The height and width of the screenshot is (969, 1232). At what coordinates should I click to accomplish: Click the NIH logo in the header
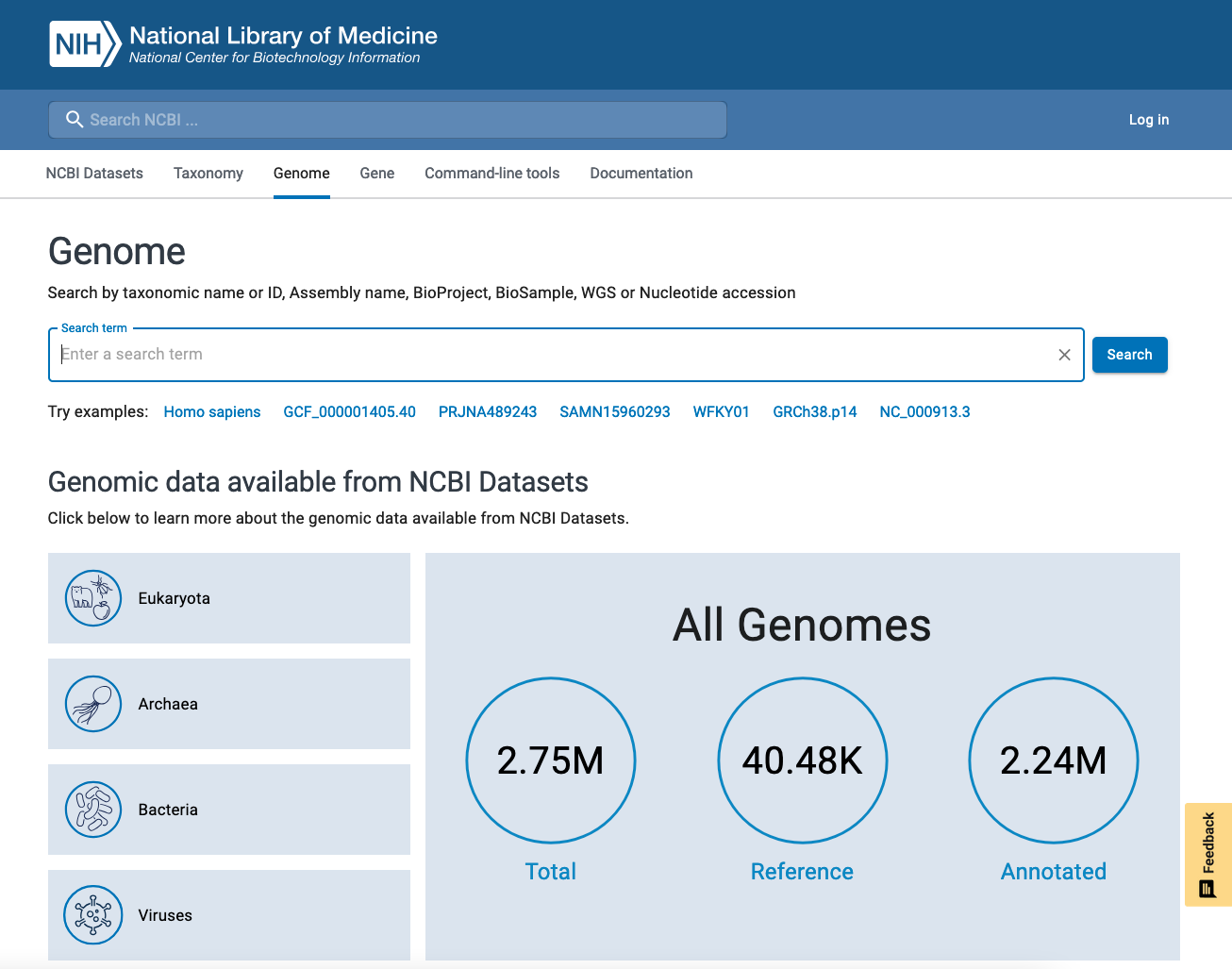(85, 44)
